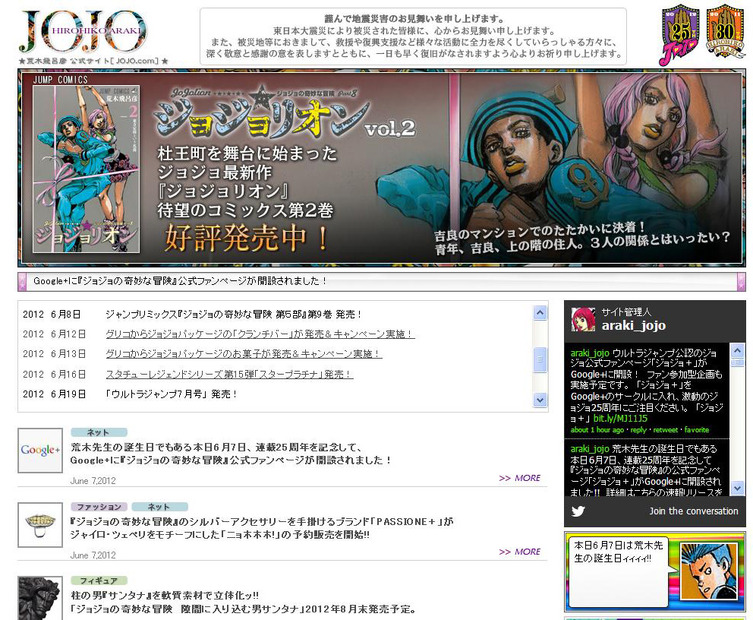Click the 'about 1 hour ago' tweet timestamp
Image resolution: width=753 pixels, height=620 pixels.
[597, 430]
